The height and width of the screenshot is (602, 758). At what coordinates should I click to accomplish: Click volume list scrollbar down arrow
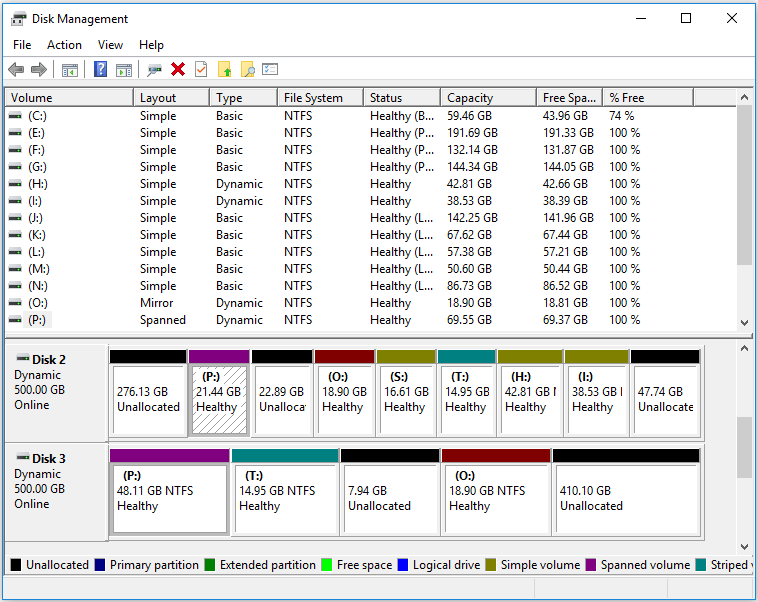click(x=744, y=323)
